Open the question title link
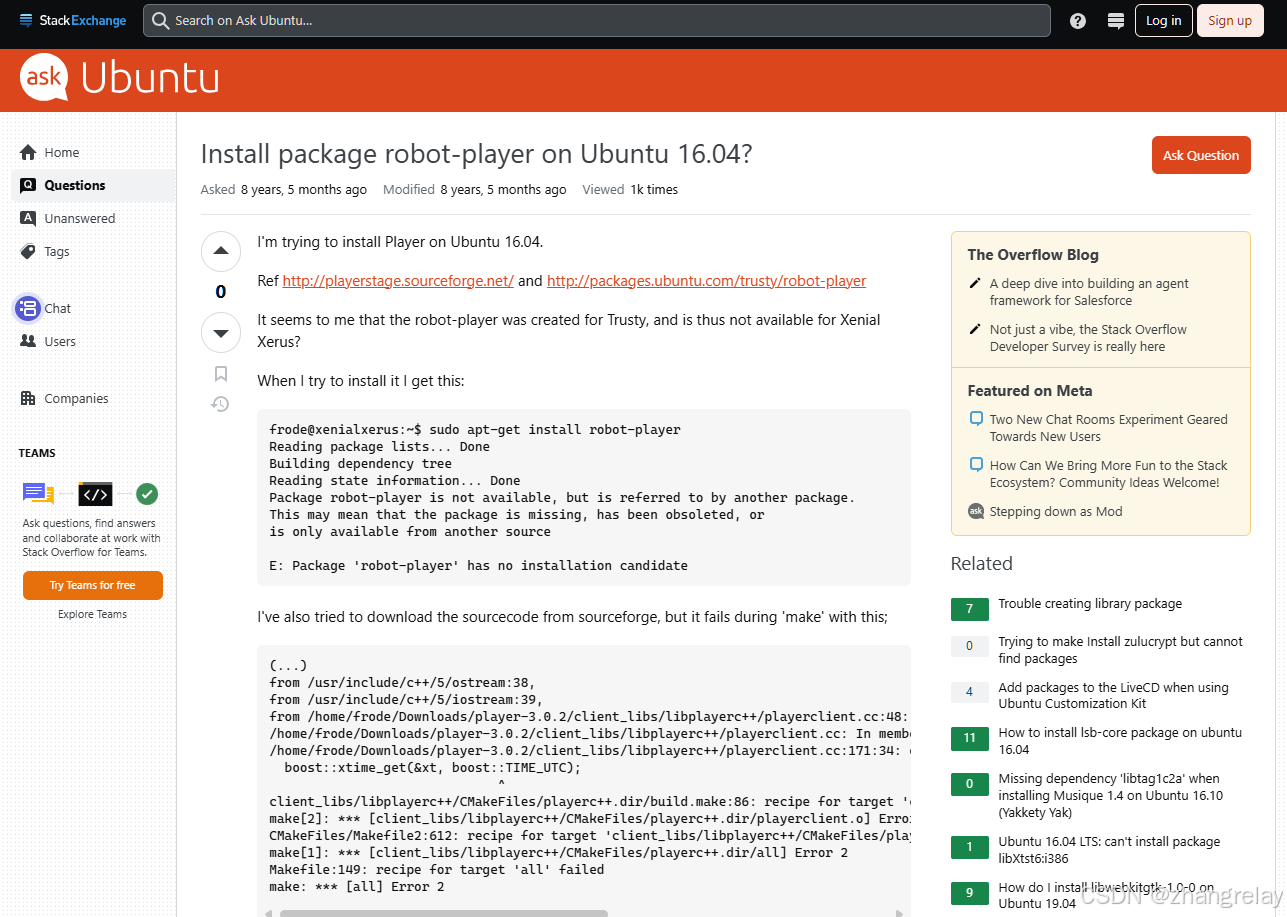 point(476,154)
